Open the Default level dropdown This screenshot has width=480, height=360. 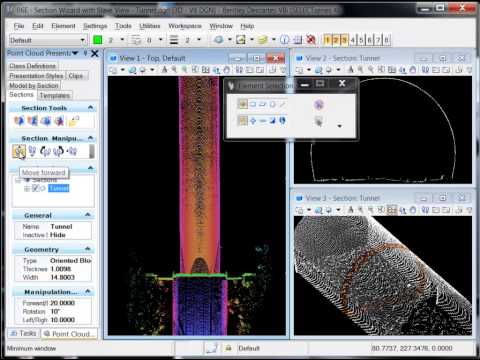[x=82, y=40]
